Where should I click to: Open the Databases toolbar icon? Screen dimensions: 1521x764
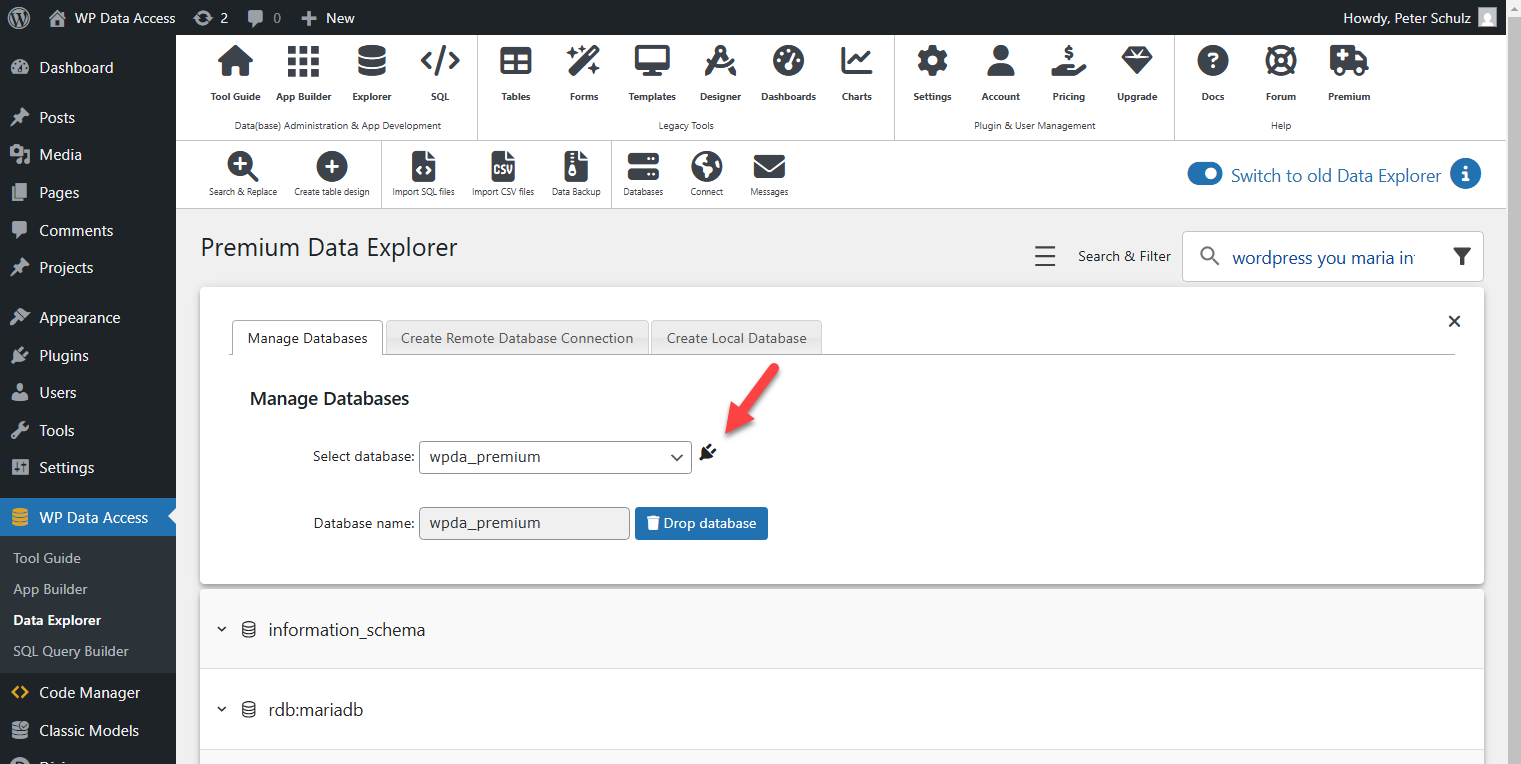pos(642,167)
